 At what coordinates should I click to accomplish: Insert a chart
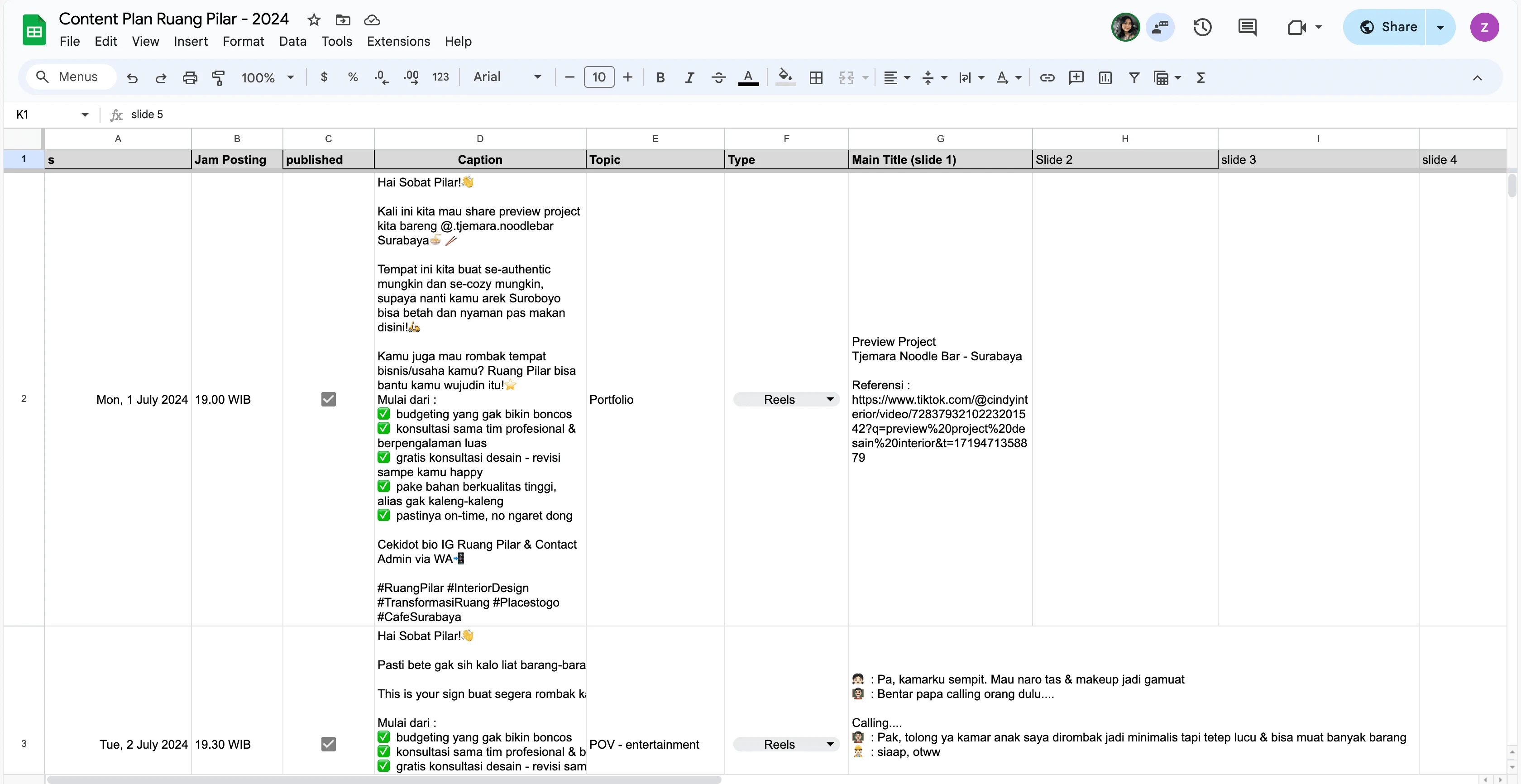point(1105,77)
